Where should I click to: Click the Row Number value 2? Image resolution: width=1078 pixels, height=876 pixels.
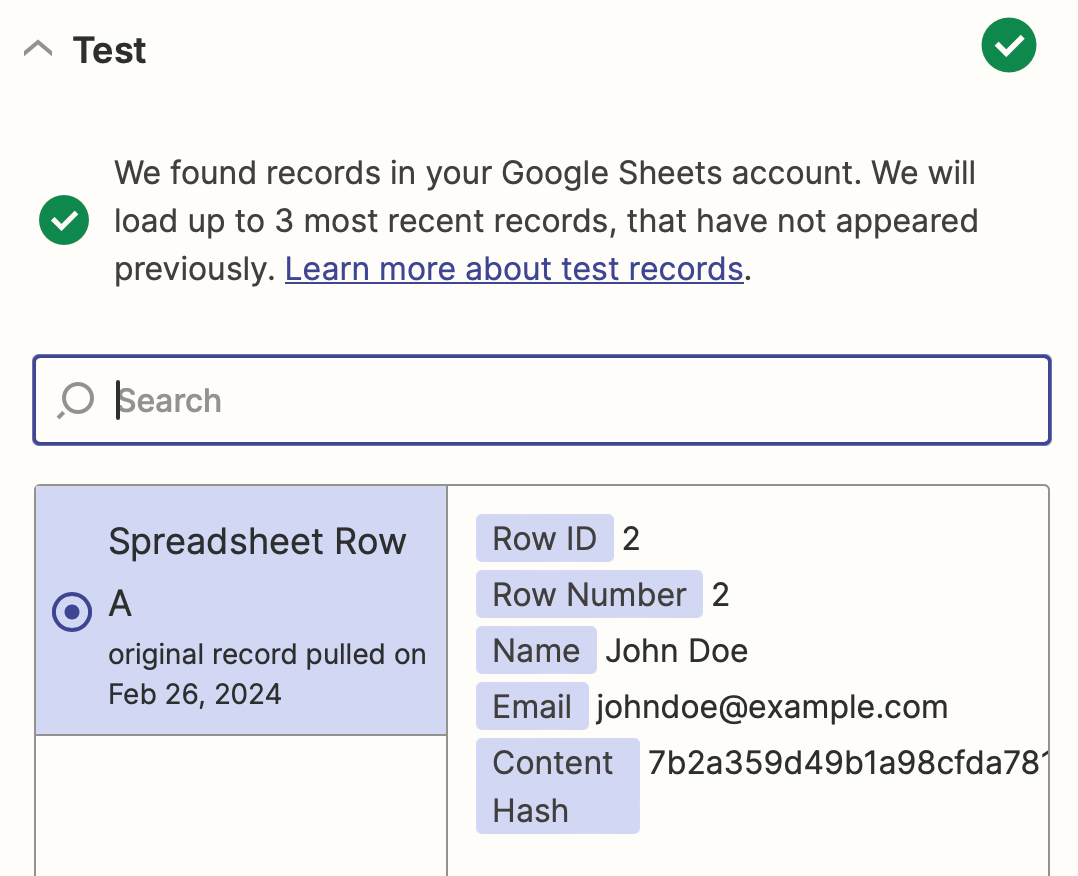coord(721,595)
